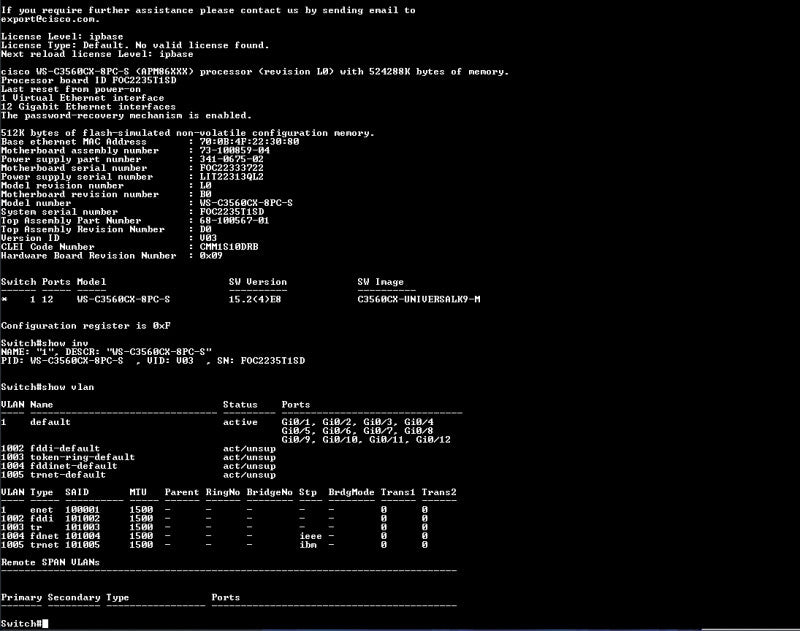This screenshot has width=800, height=631.
Task: Click port Gi0/5 in port list
Action: (295, 431)
